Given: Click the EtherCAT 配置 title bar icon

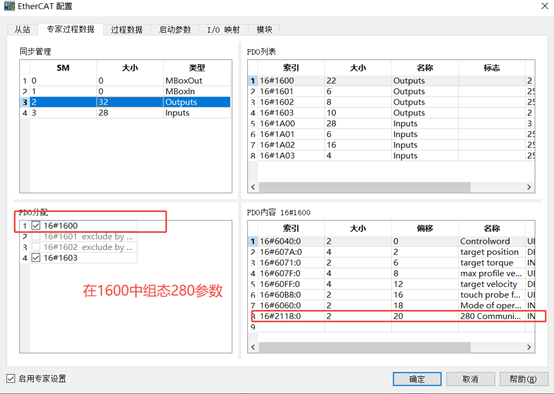Looking at the screenshot, I should click(x=9, y=6).
